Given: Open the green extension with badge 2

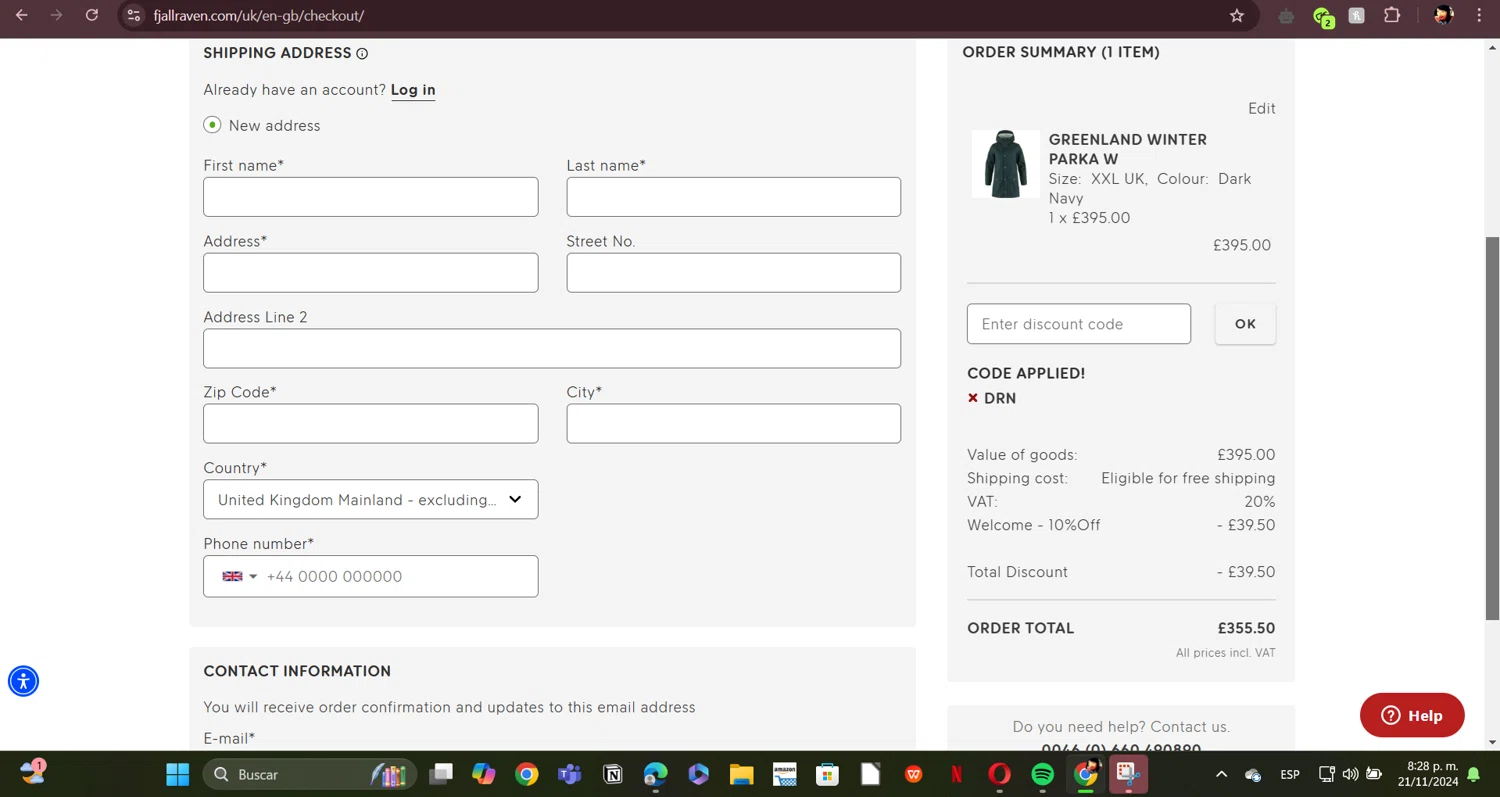Looking at the screenshot, I should point(1322,16).
